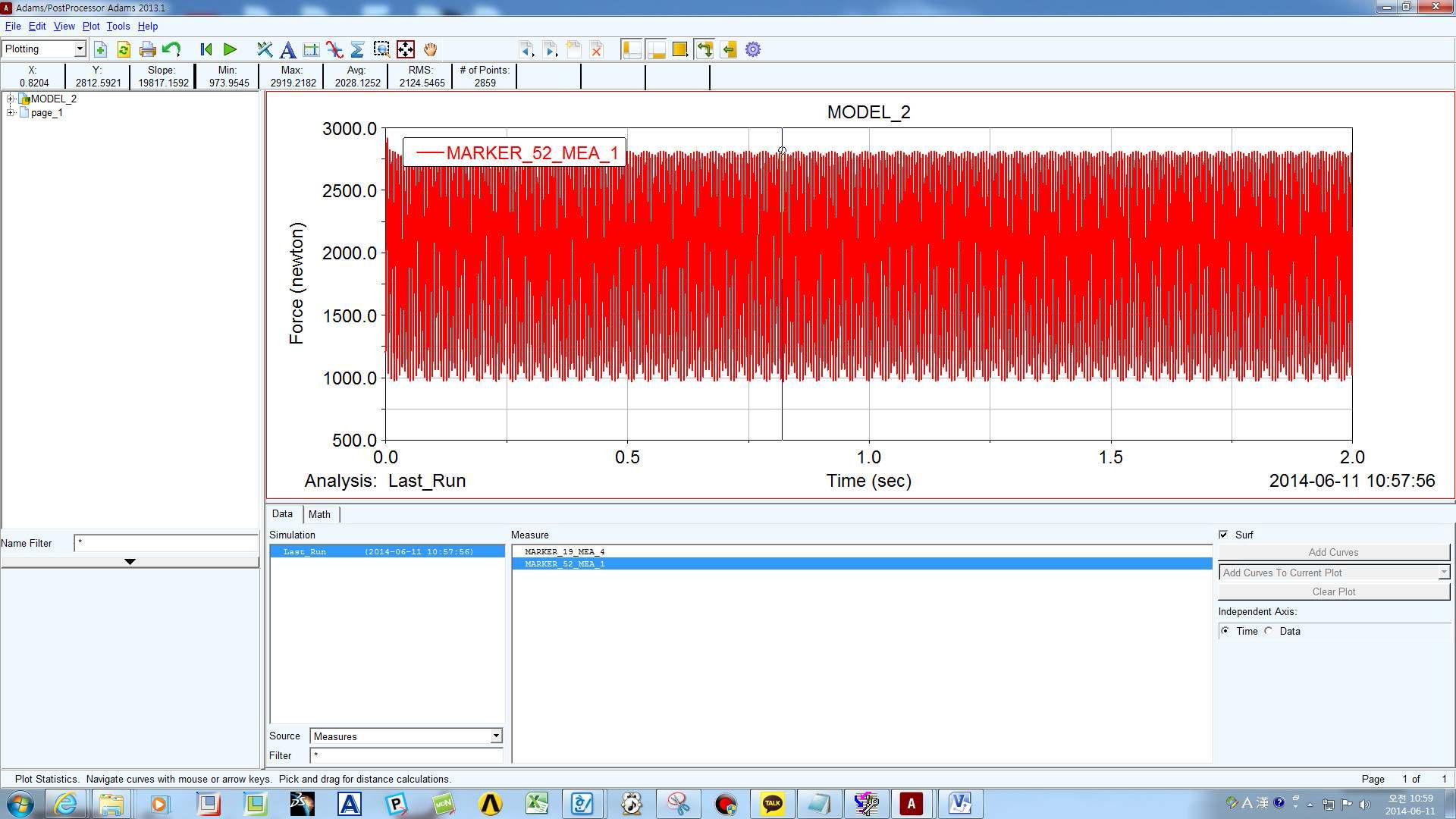Select MARKER_52_MEA_1 measure
1456x819 pixels.
pos(862,563)
